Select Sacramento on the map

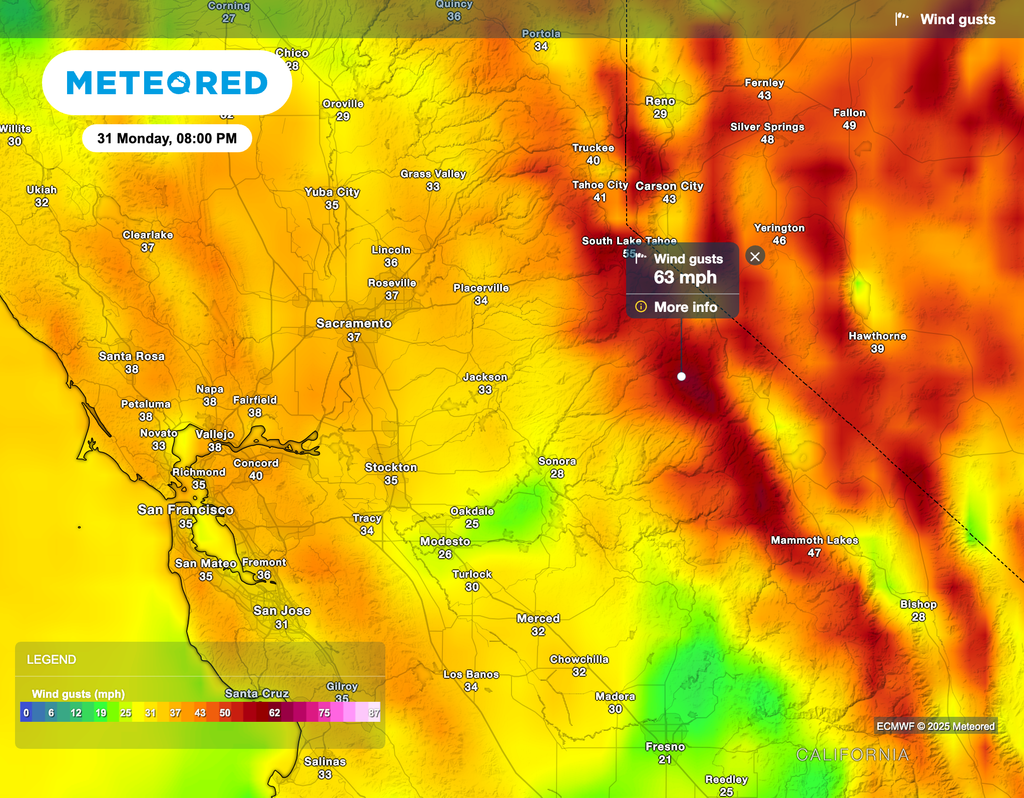(x=352, y=323)
